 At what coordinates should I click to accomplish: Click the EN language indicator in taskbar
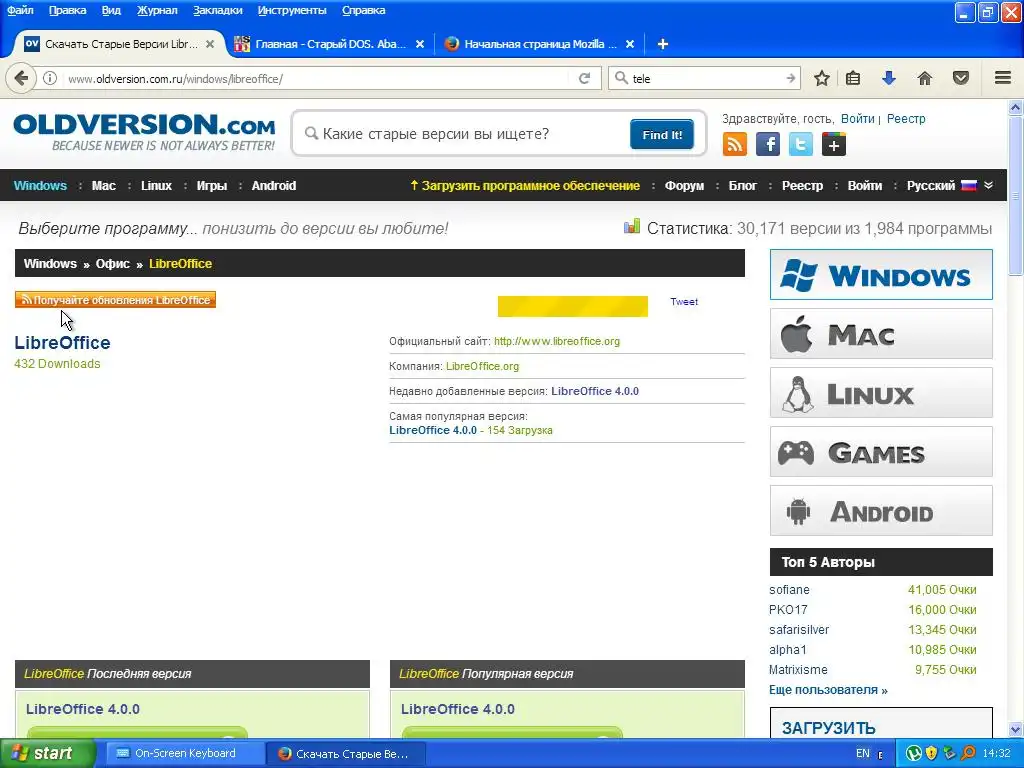(x=863, y=754)
